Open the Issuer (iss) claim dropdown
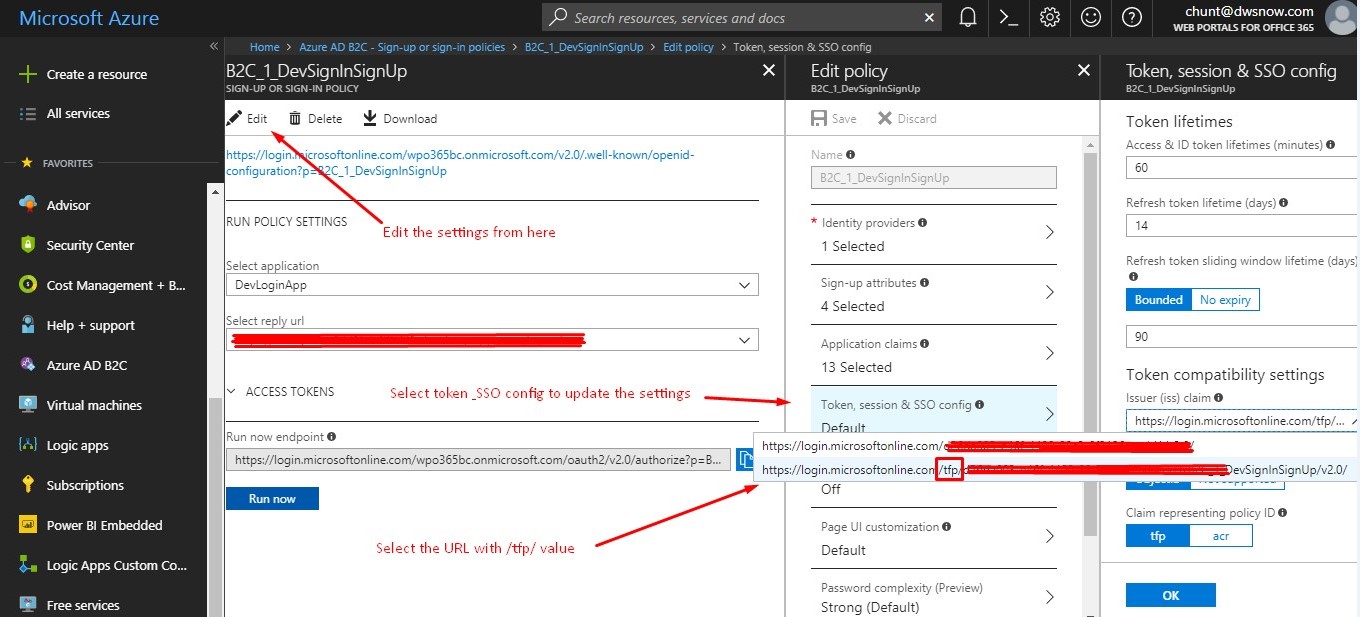The image size is (1360, 617). pos(1242,421)
